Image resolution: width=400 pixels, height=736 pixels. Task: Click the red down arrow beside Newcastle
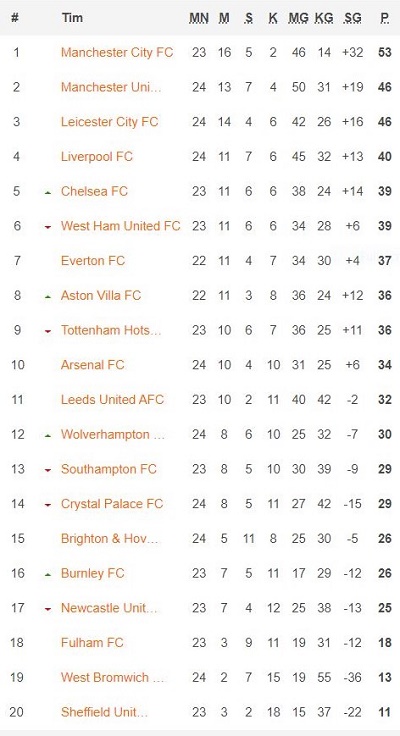[47, 609]
